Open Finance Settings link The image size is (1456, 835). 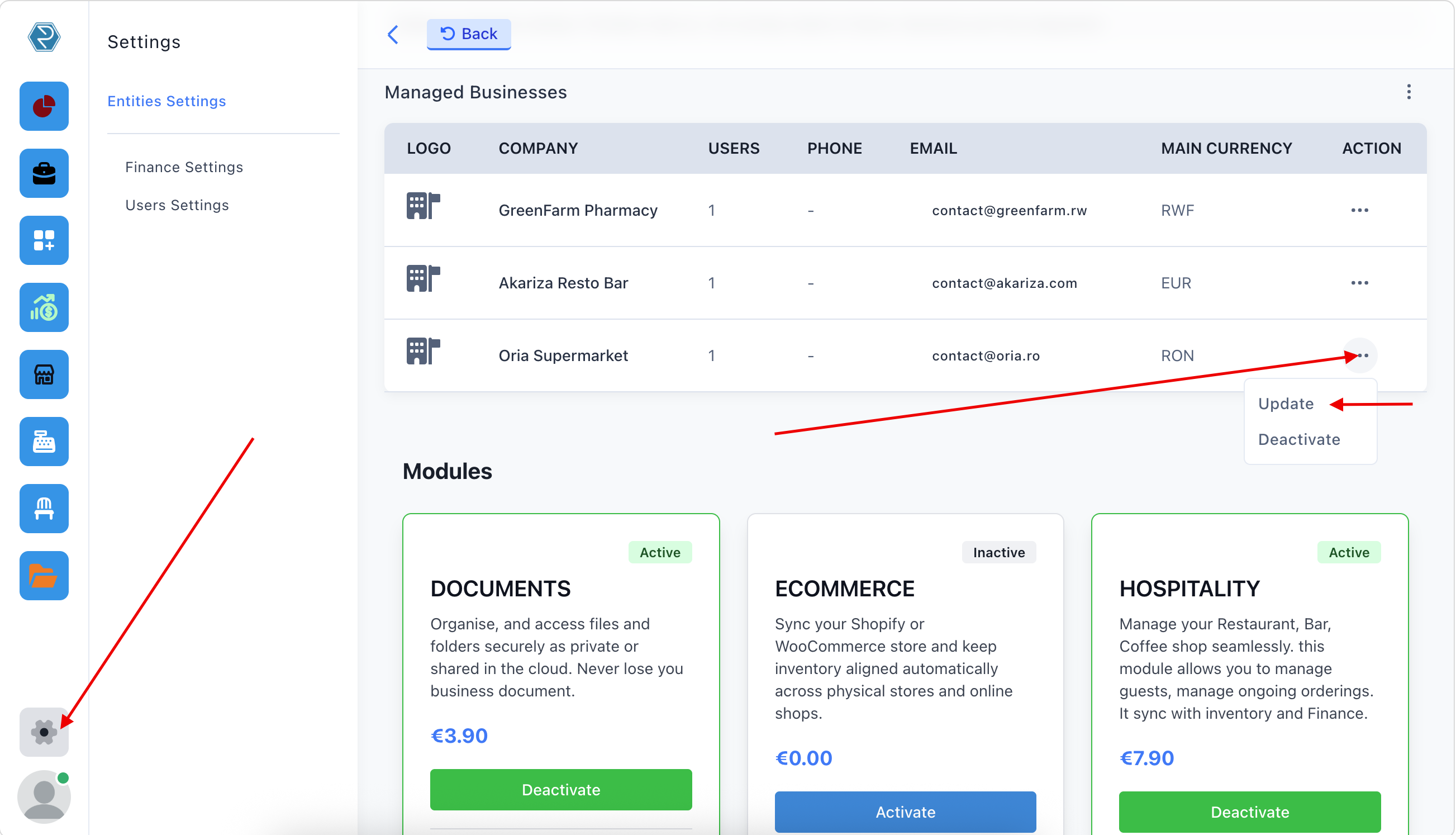point(184,167)
